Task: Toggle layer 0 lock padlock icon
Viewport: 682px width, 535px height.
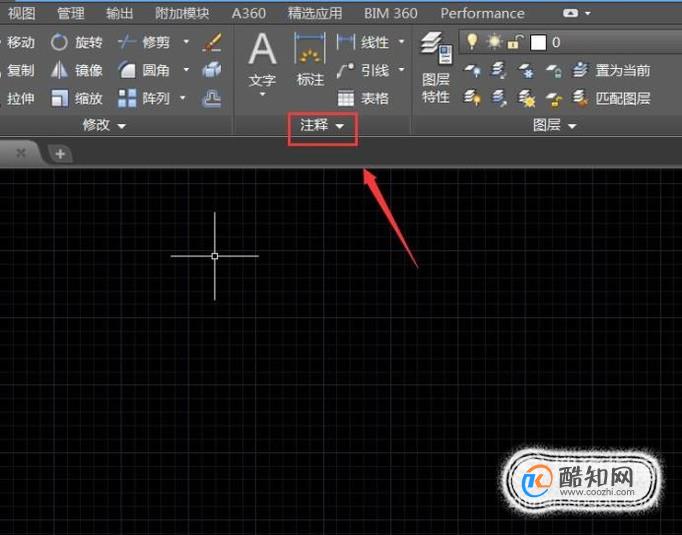Action: click(x=515, y=43)
